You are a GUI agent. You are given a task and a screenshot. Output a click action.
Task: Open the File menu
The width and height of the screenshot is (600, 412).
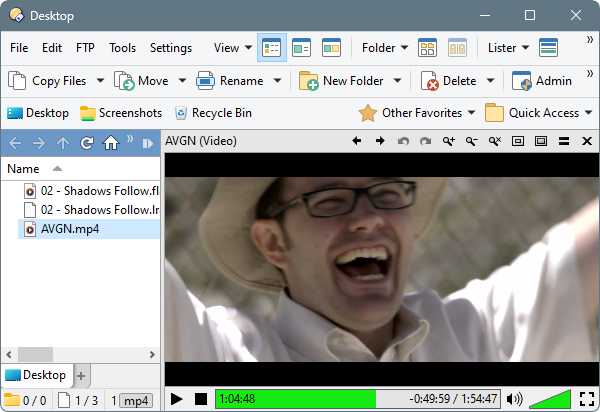pyautogui.click(x=19, y=48)
